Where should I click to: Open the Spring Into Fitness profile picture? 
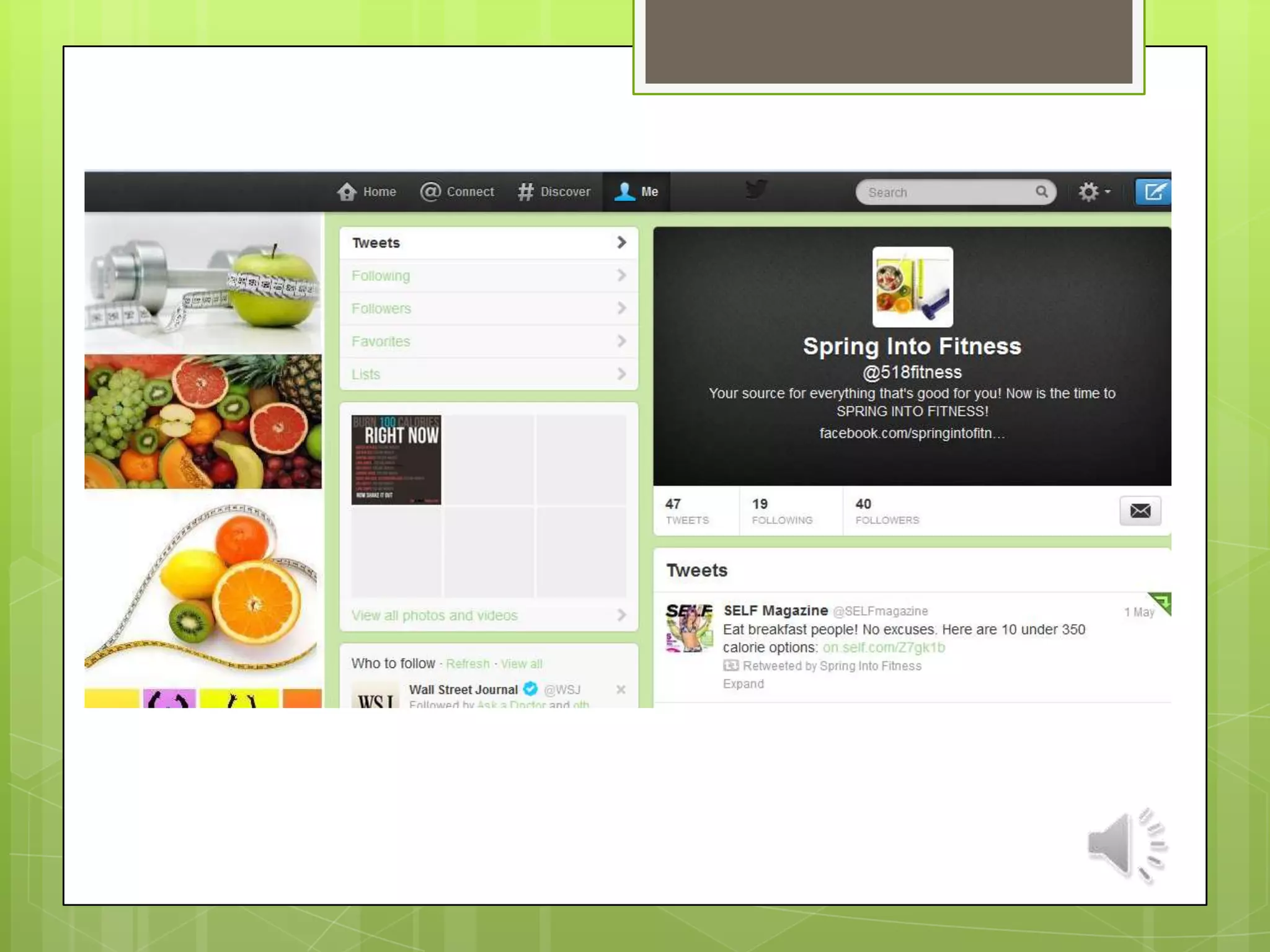[912, 287]
